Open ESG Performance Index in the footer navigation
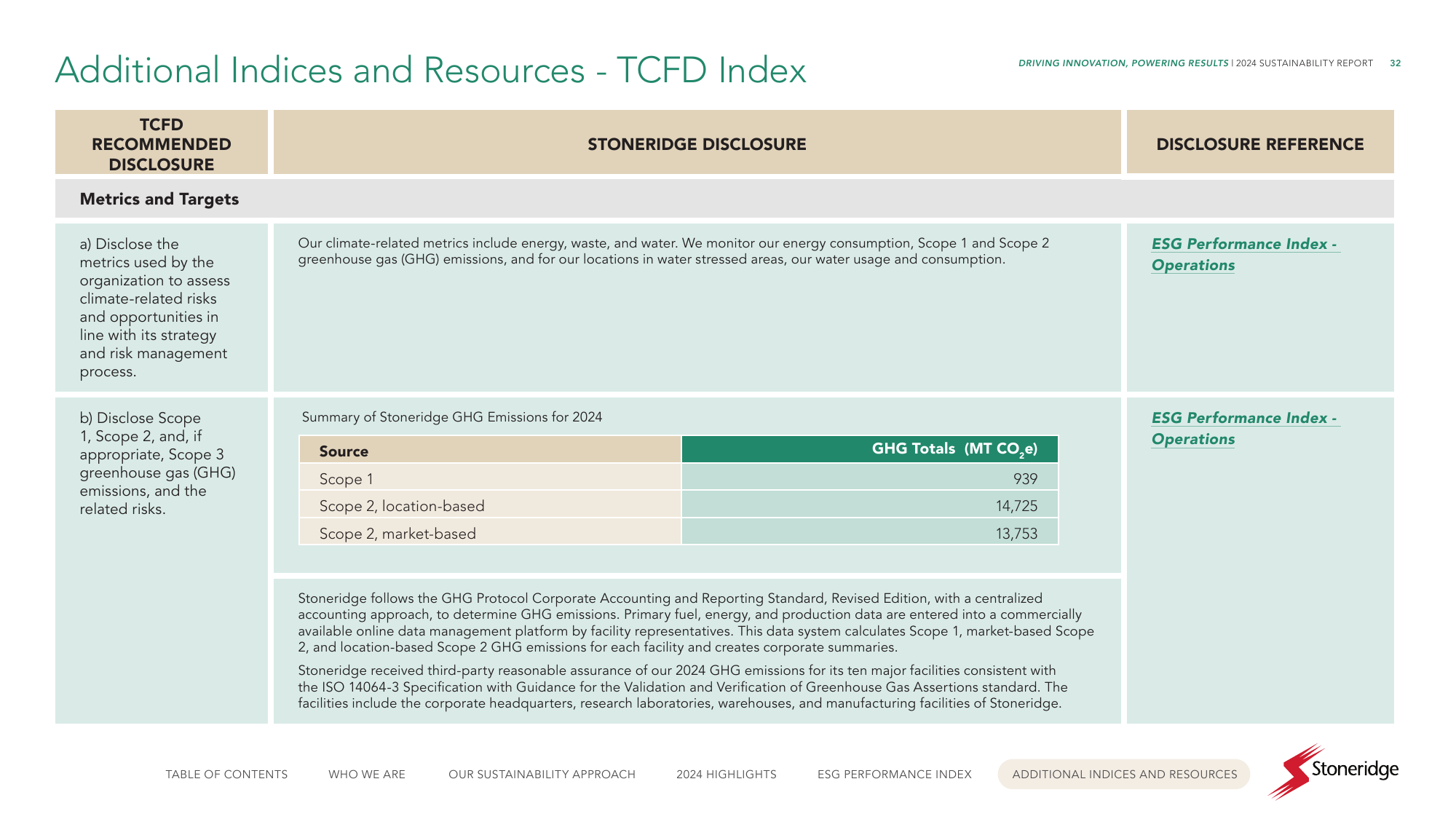This screenshot has height=819, width=1456. coord(895,774)
